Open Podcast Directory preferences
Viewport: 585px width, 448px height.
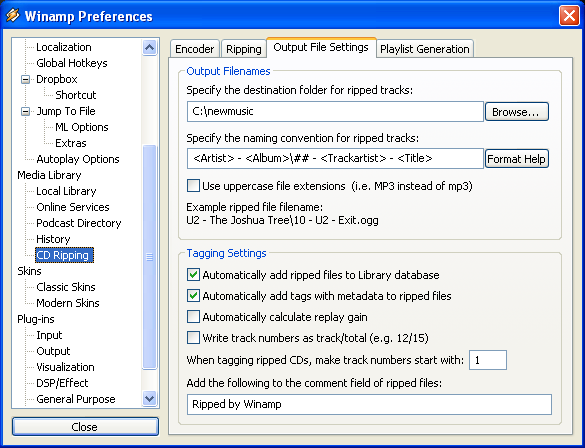(x=79, y=223)
